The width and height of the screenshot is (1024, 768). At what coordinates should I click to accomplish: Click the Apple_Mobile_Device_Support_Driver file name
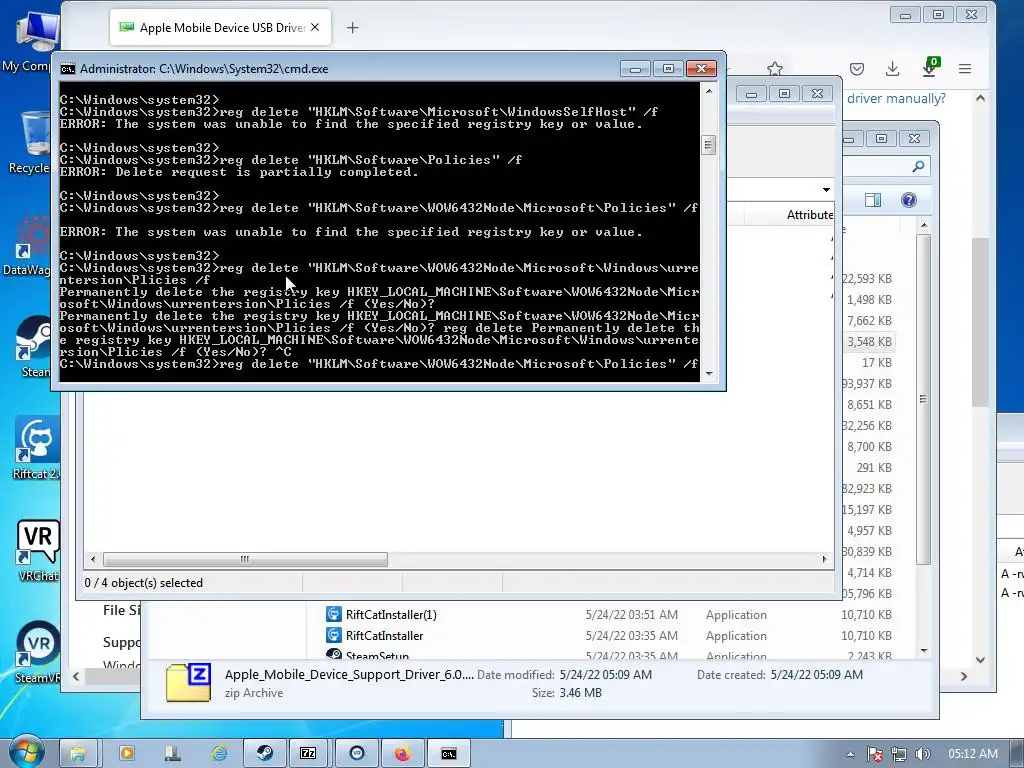pos(349,675)
